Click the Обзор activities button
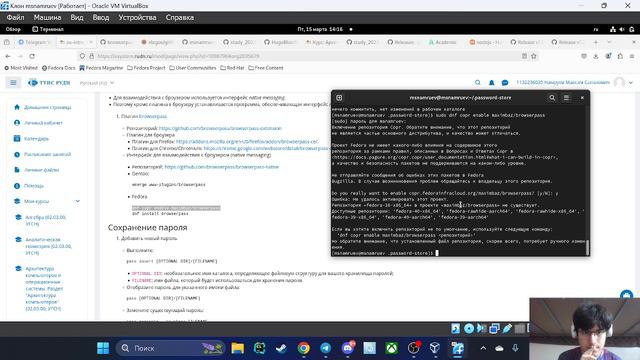 [x=13, y=29]
